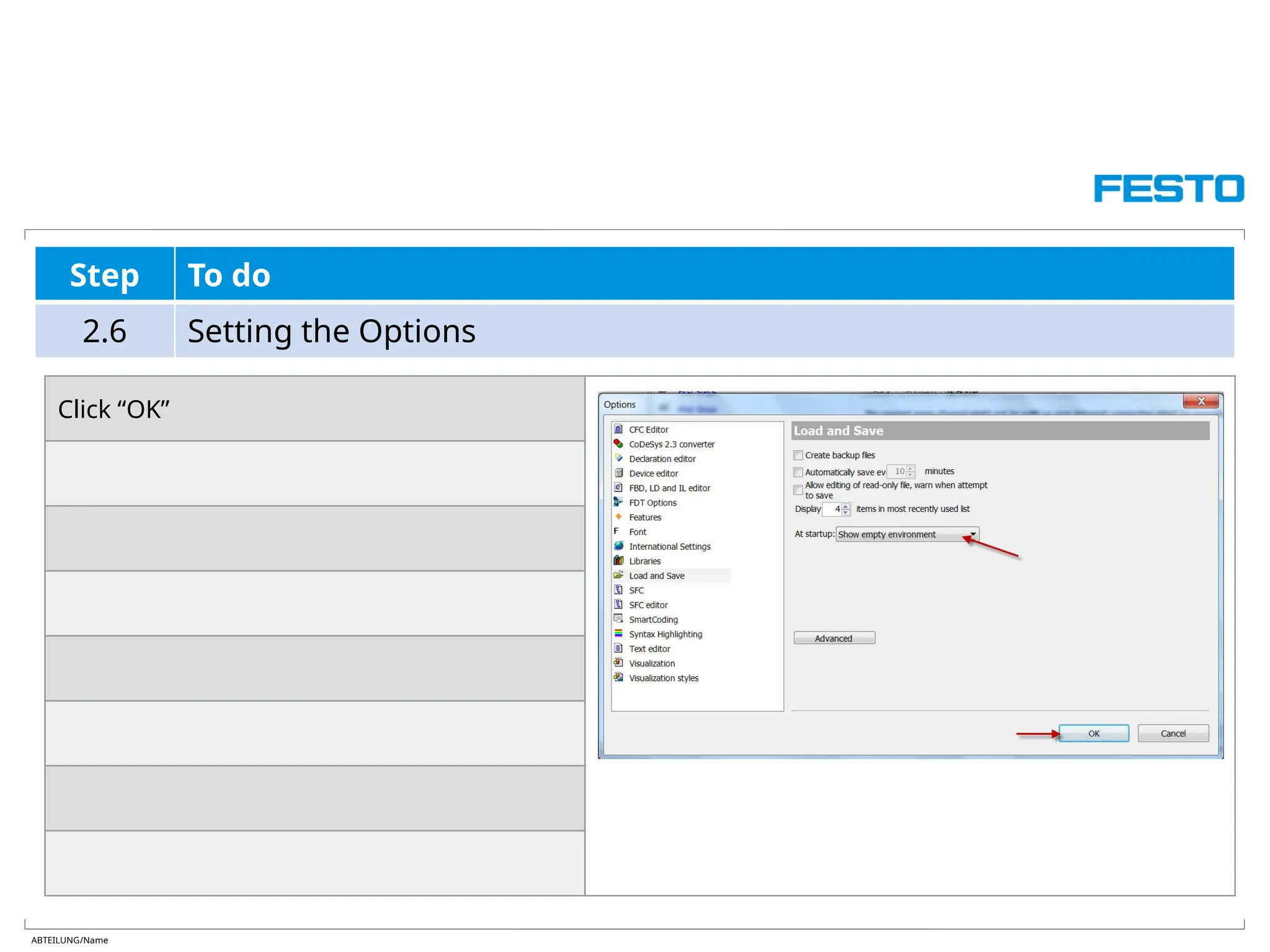Screen dimensions: 1270x952
Task: Select Font category
Action: click(637, 532)
